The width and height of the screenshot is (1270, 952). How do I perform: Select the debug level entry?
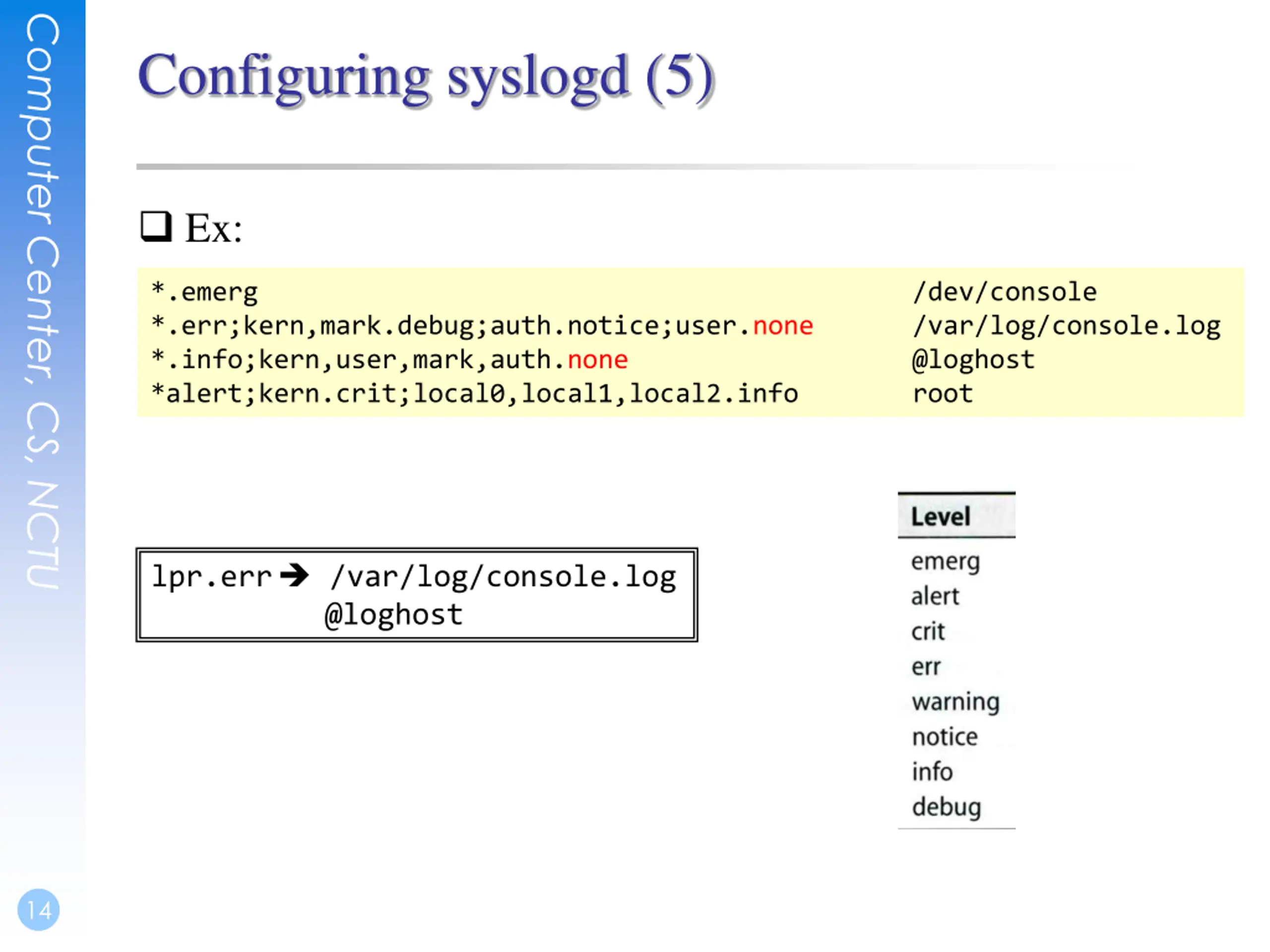(x=946, y=807)
